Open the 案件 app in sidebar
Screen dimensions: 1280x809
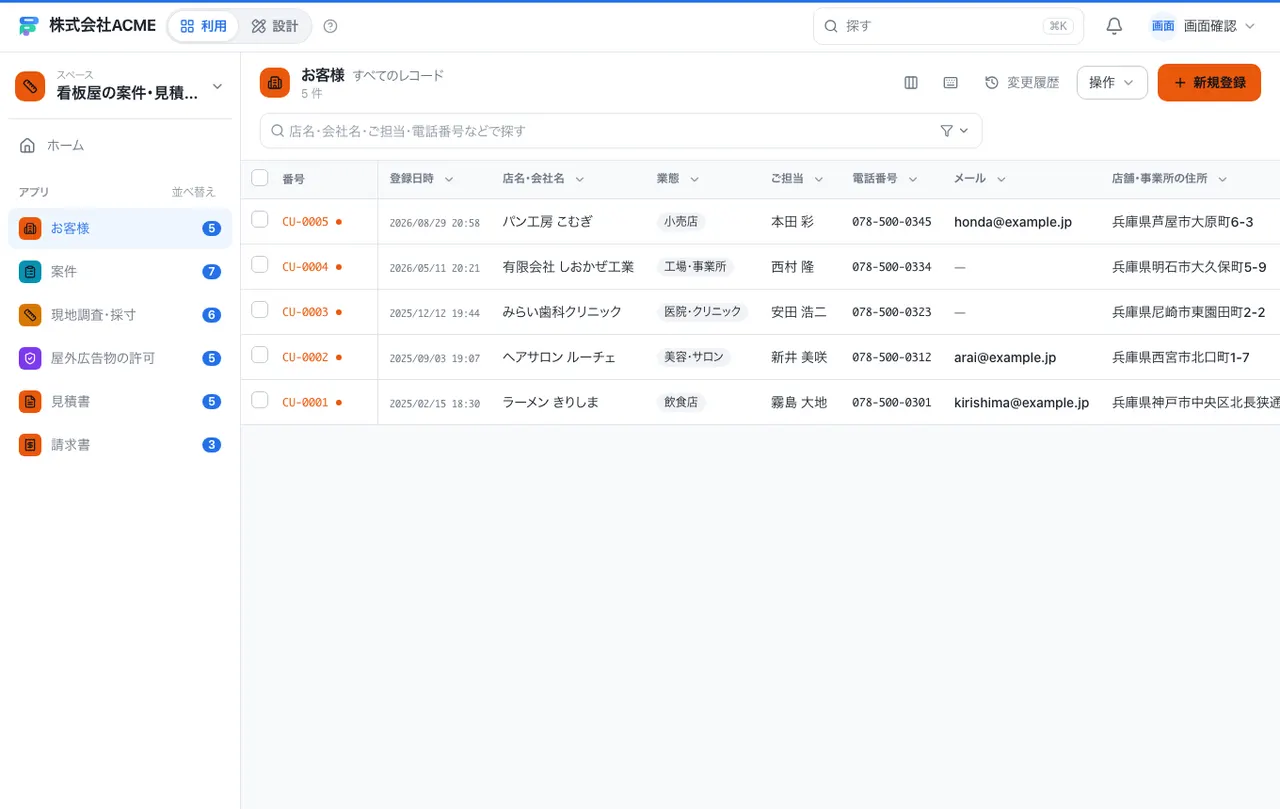tap(120, 271)
